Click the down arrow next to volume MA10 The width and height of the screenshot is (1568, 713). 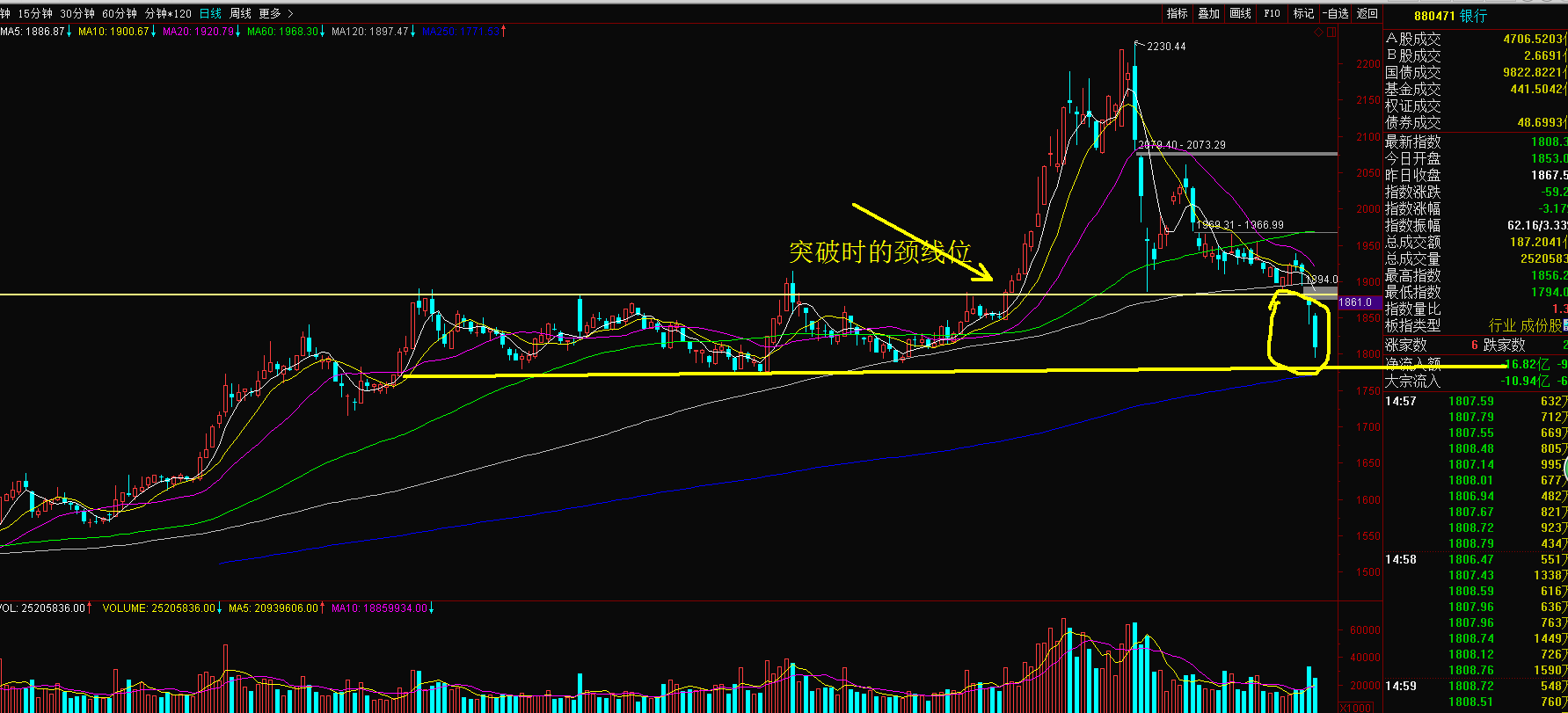click(432, 608)
